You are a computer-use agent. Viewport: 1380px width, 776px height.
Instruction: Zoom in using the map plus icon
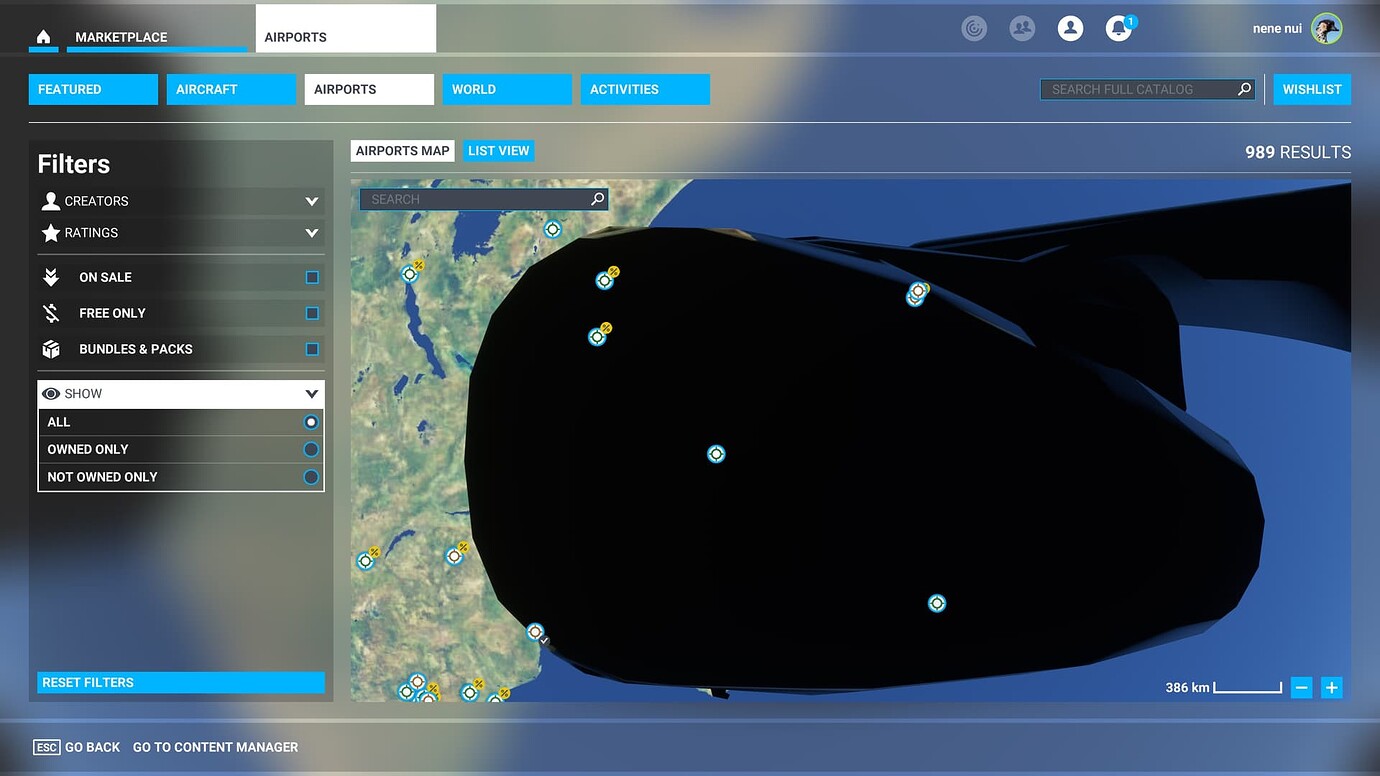(x=1331, y=687)
